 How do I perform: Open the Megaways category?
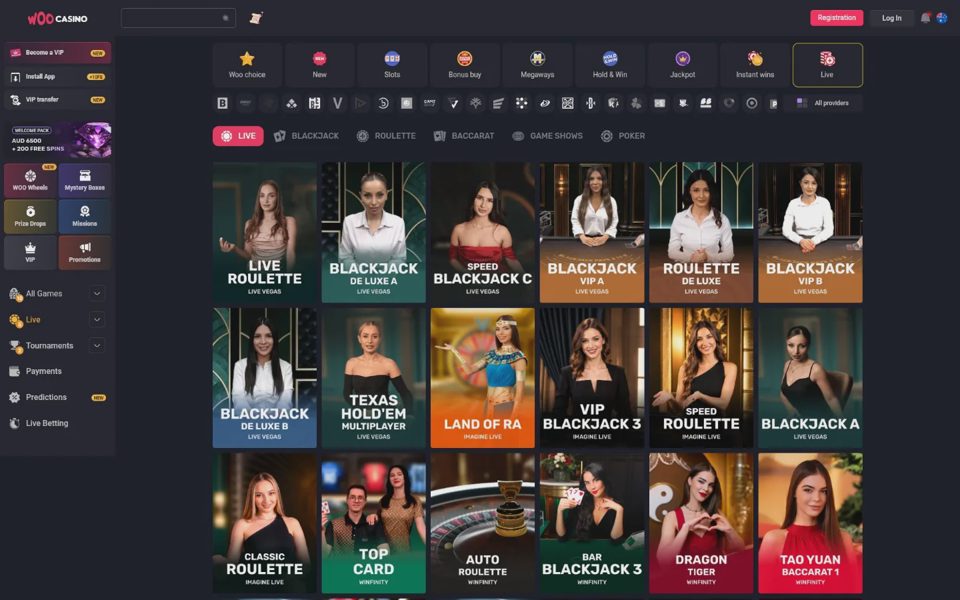pyautogui.click(x=538, y=65)
